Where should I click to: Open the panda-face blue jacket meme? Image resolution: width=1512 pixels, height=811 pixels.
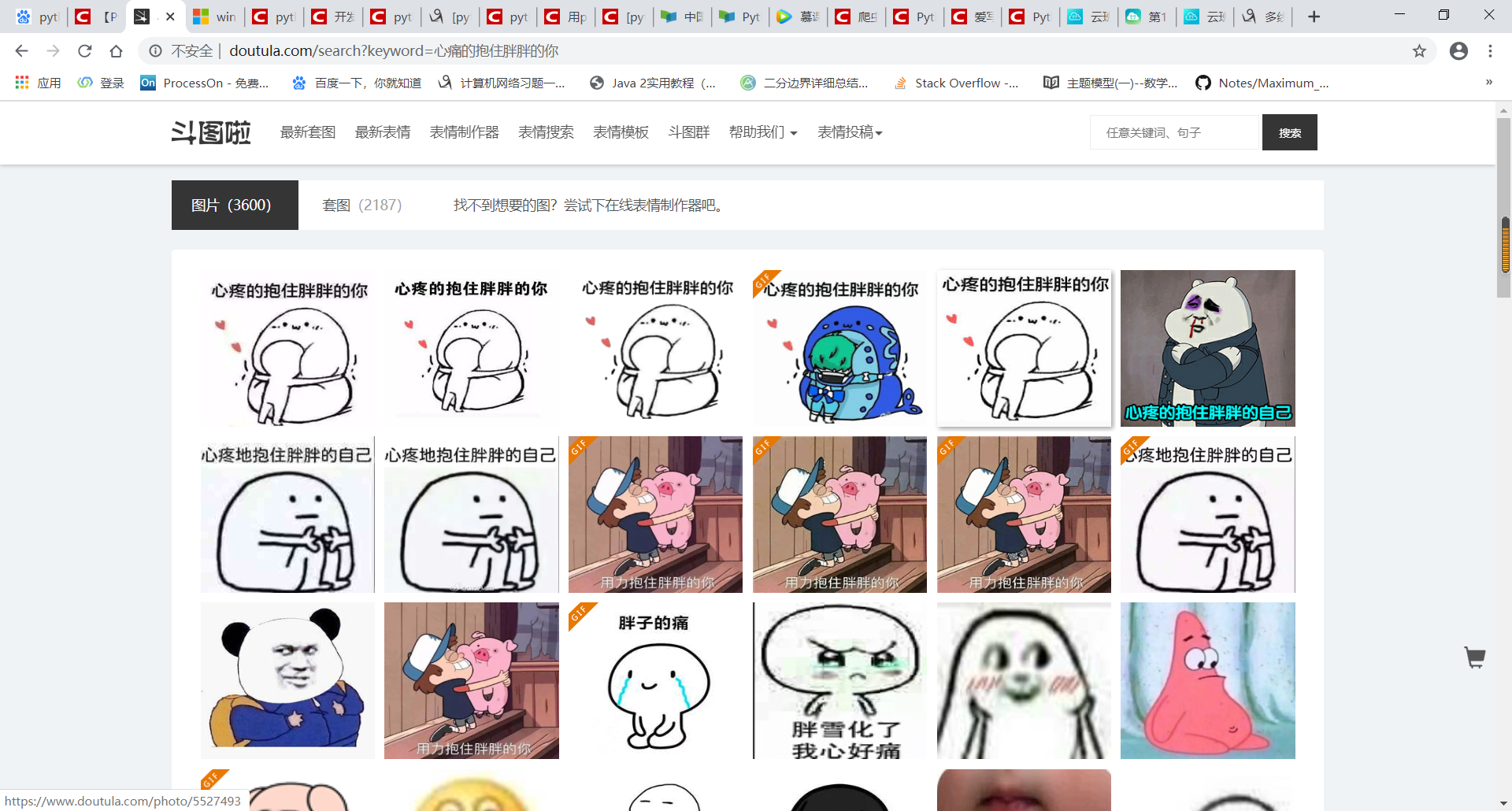pos(287,680)
